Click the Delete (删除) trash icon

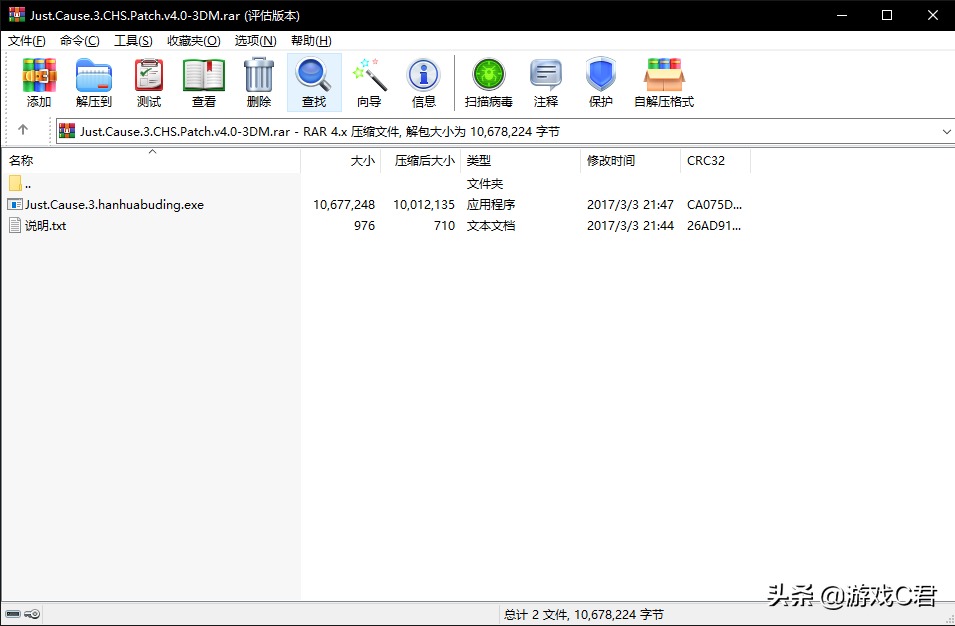259,82
